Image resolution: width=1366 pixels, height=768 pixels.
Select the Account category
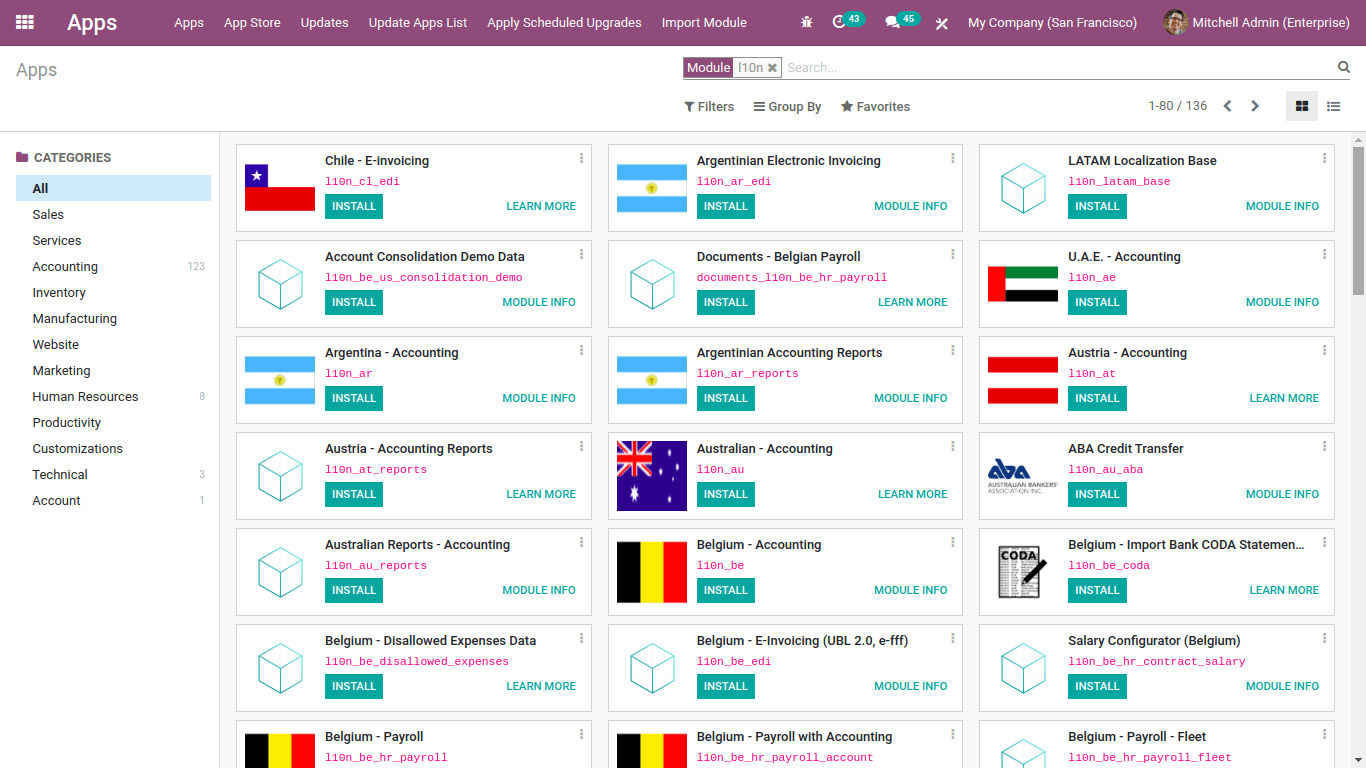(113, 500)
